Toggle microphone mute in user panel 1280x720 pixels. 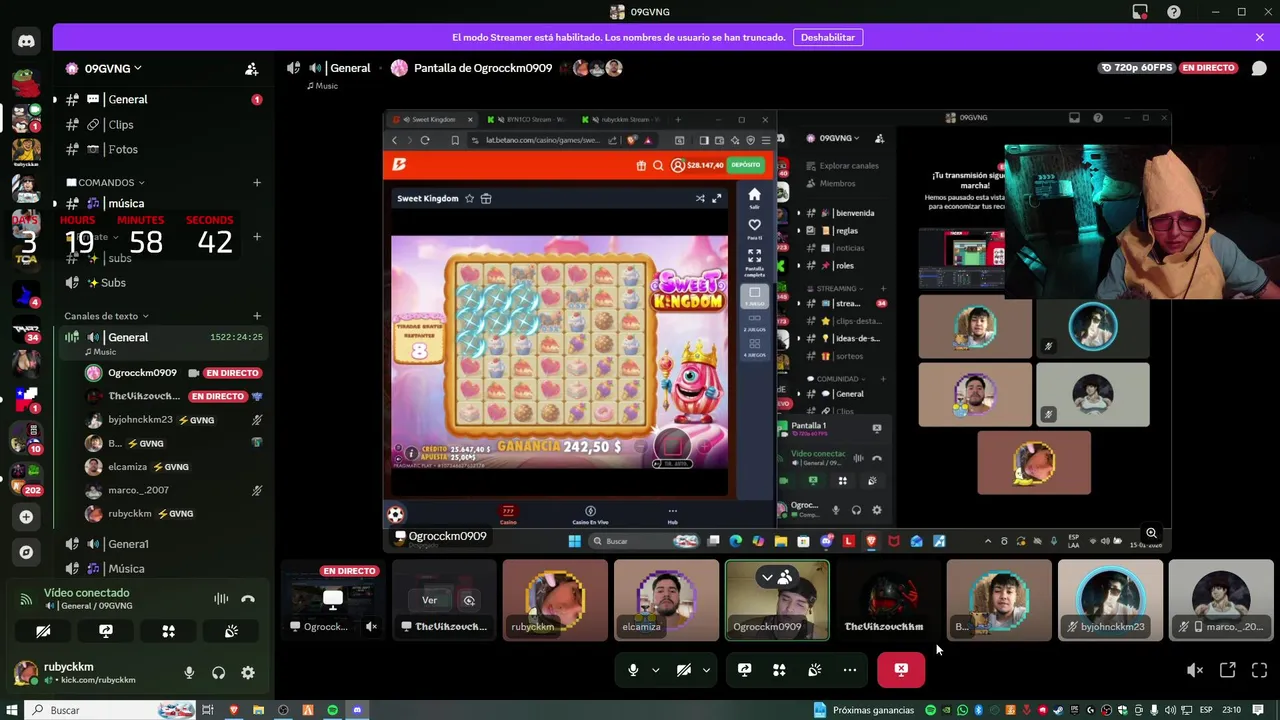pyautogui.click(x=189, y=673)
